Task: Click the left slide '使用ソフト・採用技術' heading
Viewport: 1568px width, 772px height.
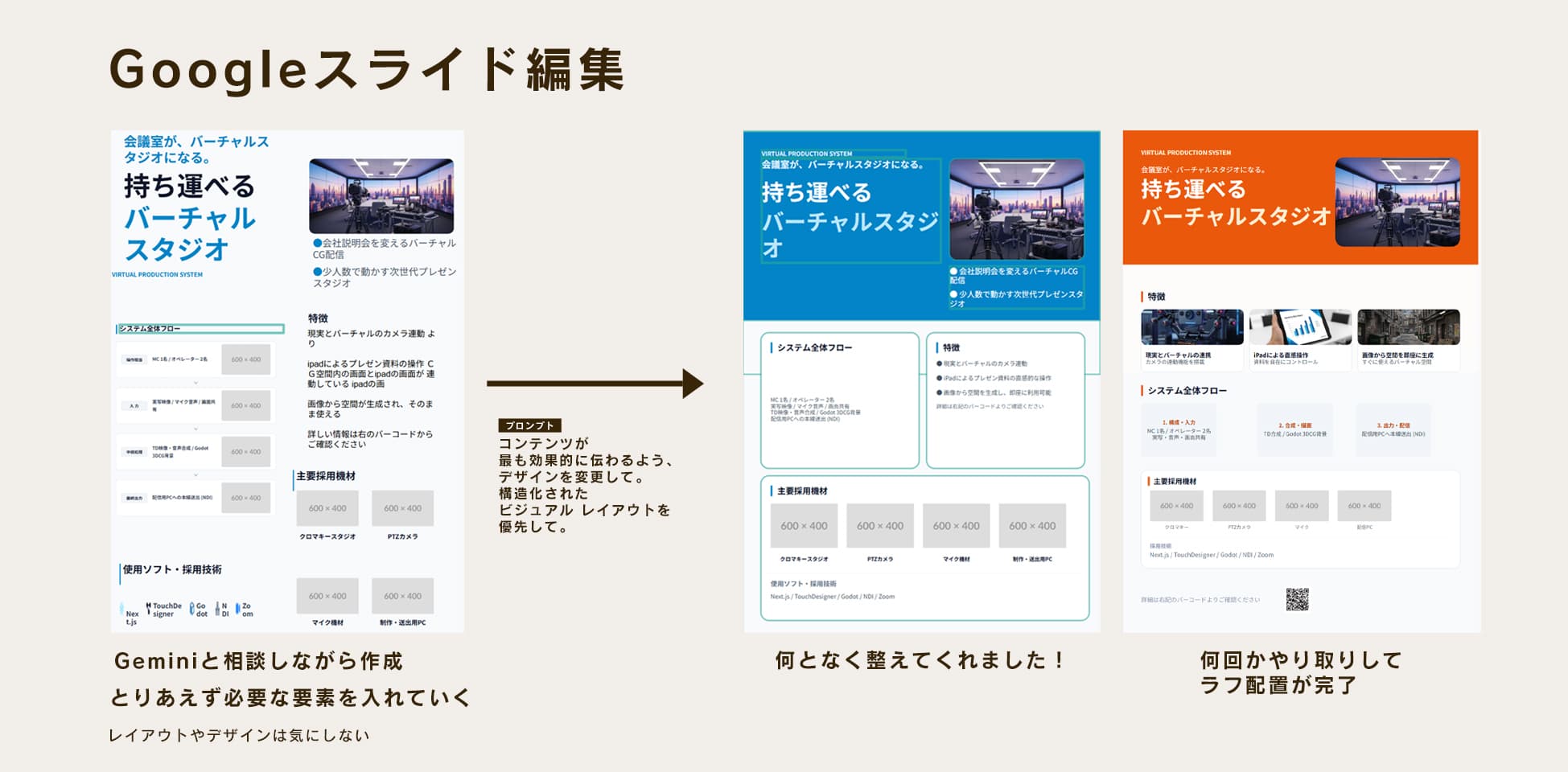Action: point(172,569)
